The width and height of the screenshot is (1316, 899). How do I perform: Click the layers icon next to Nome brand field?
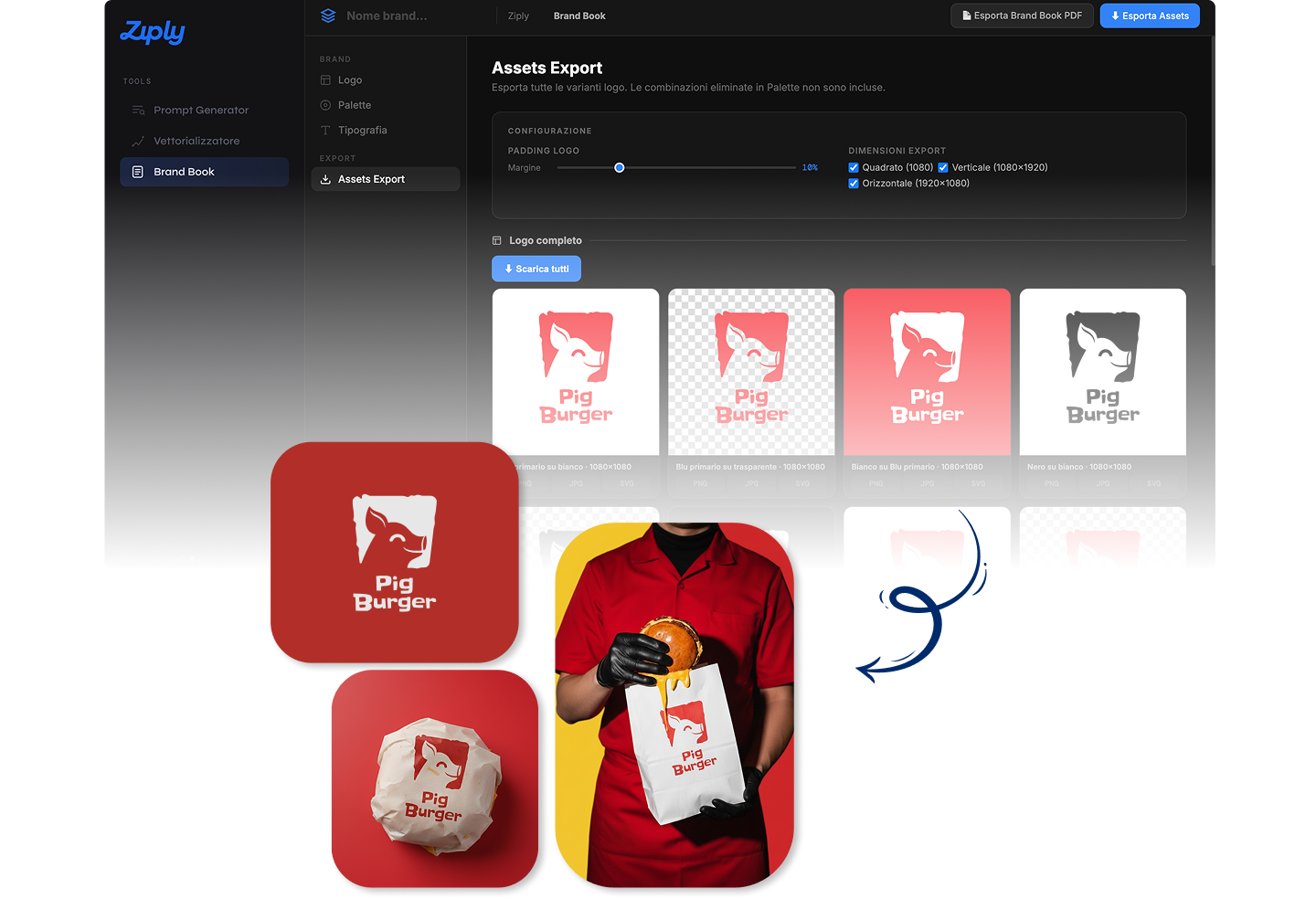(327, 16)
